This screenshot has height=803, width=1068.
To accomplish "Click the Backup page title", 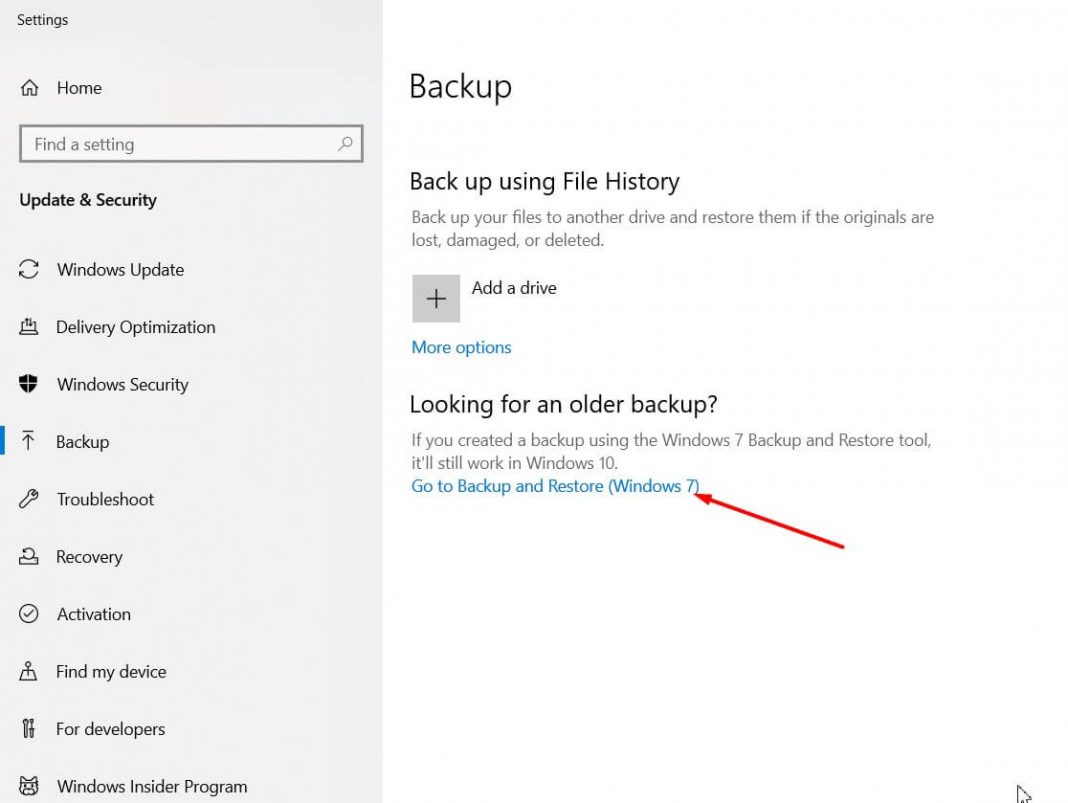I will (x=460, y=87).
